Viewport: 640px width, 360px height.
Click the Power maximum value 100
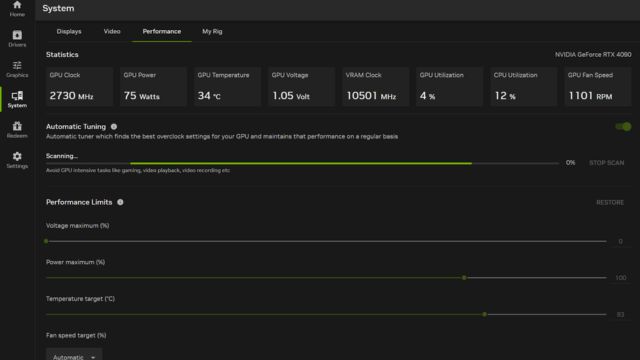(620, 278)
